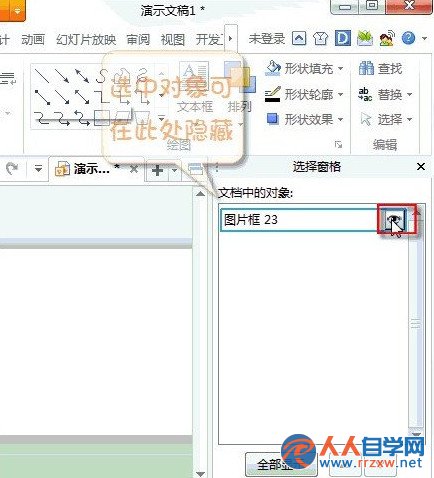
Task: Open the drawing group dialog launcher
Action: pos(338,144)
